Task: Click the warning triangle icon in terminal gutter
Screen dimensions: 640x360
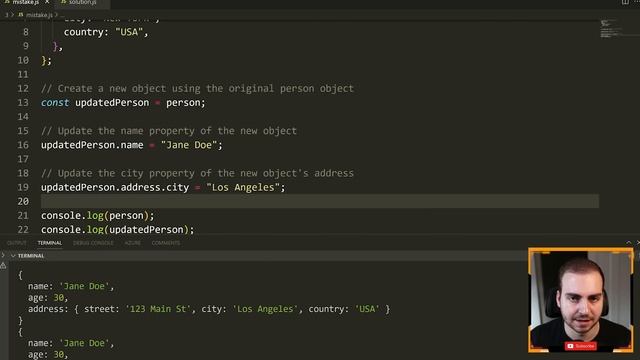Action: 3,266
